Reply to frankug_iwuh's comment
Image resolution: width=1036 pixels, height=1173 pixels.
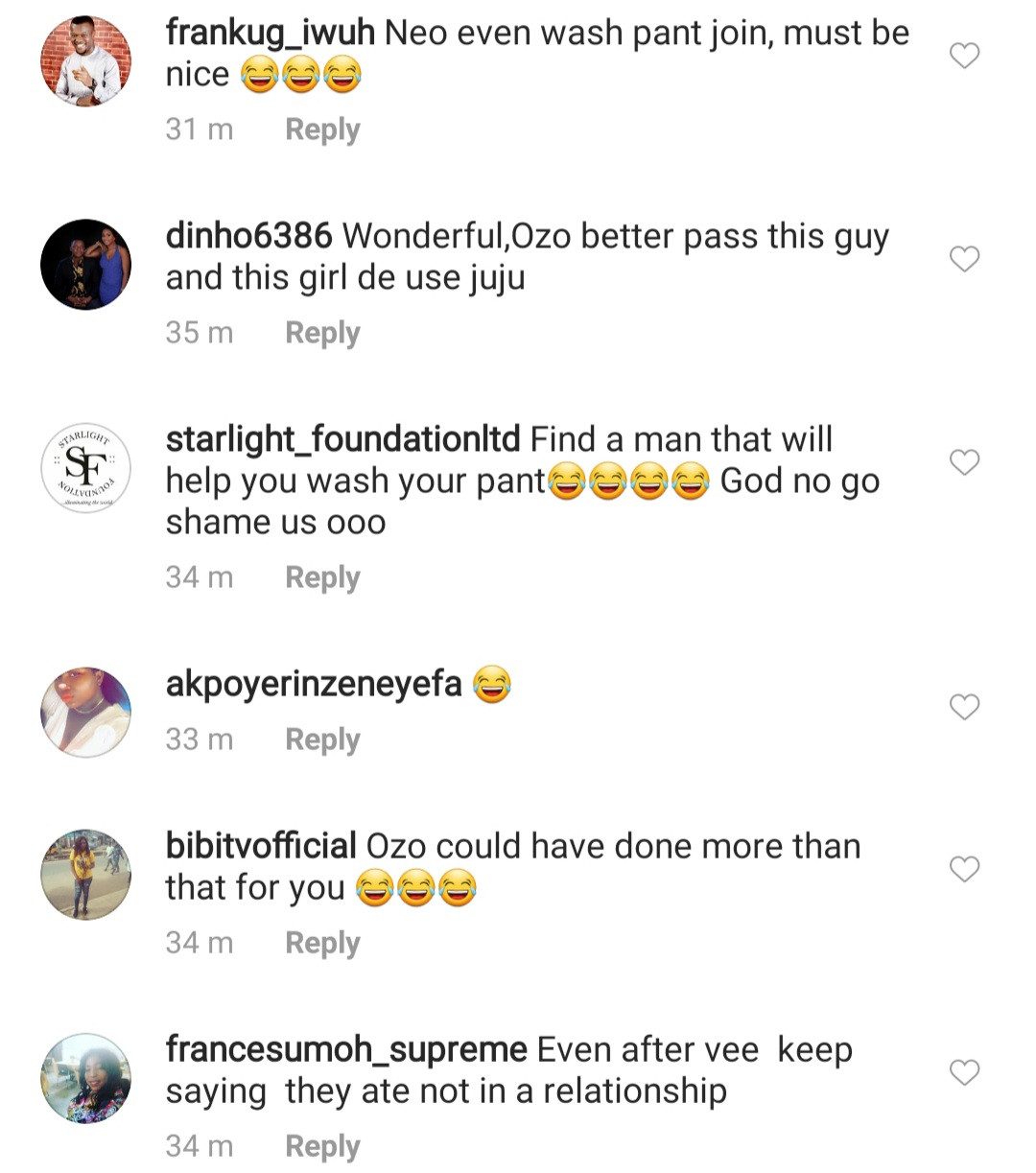click(322, 129)
